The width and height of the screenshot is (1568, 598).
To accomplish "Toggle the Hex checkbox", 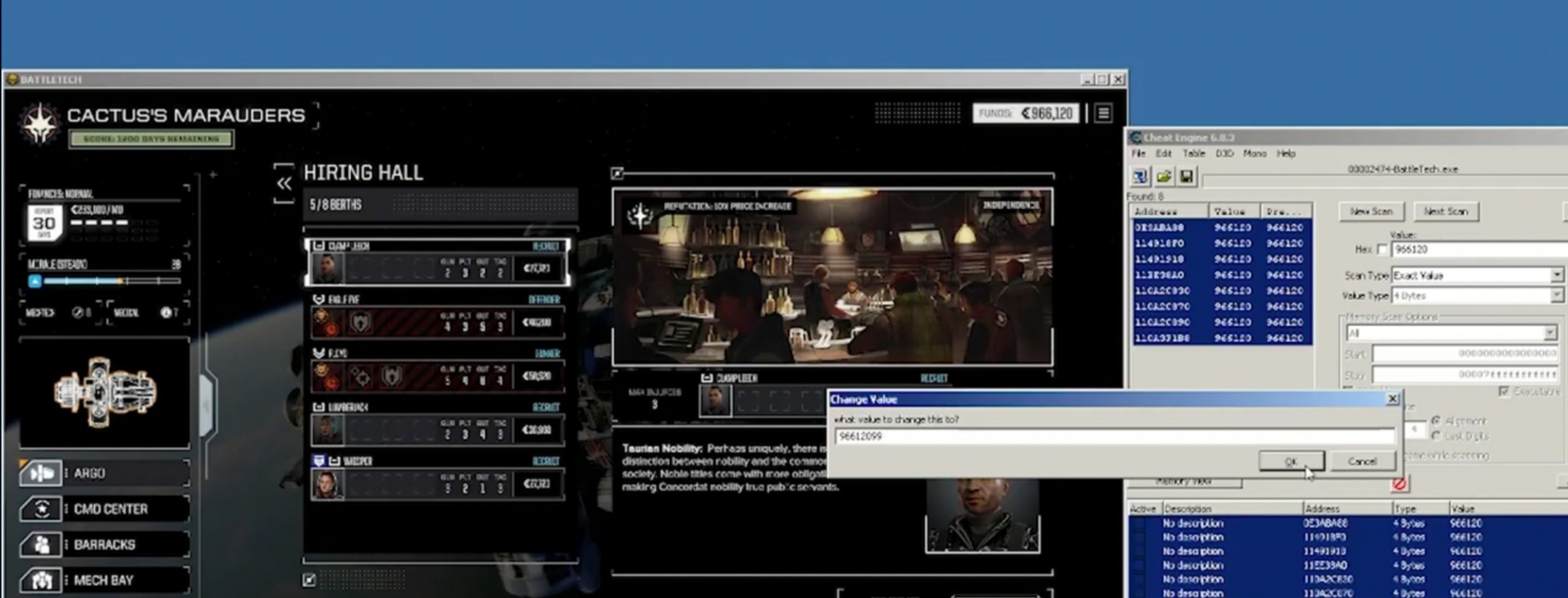I will pyautogui.click(x=1382, y=249).
